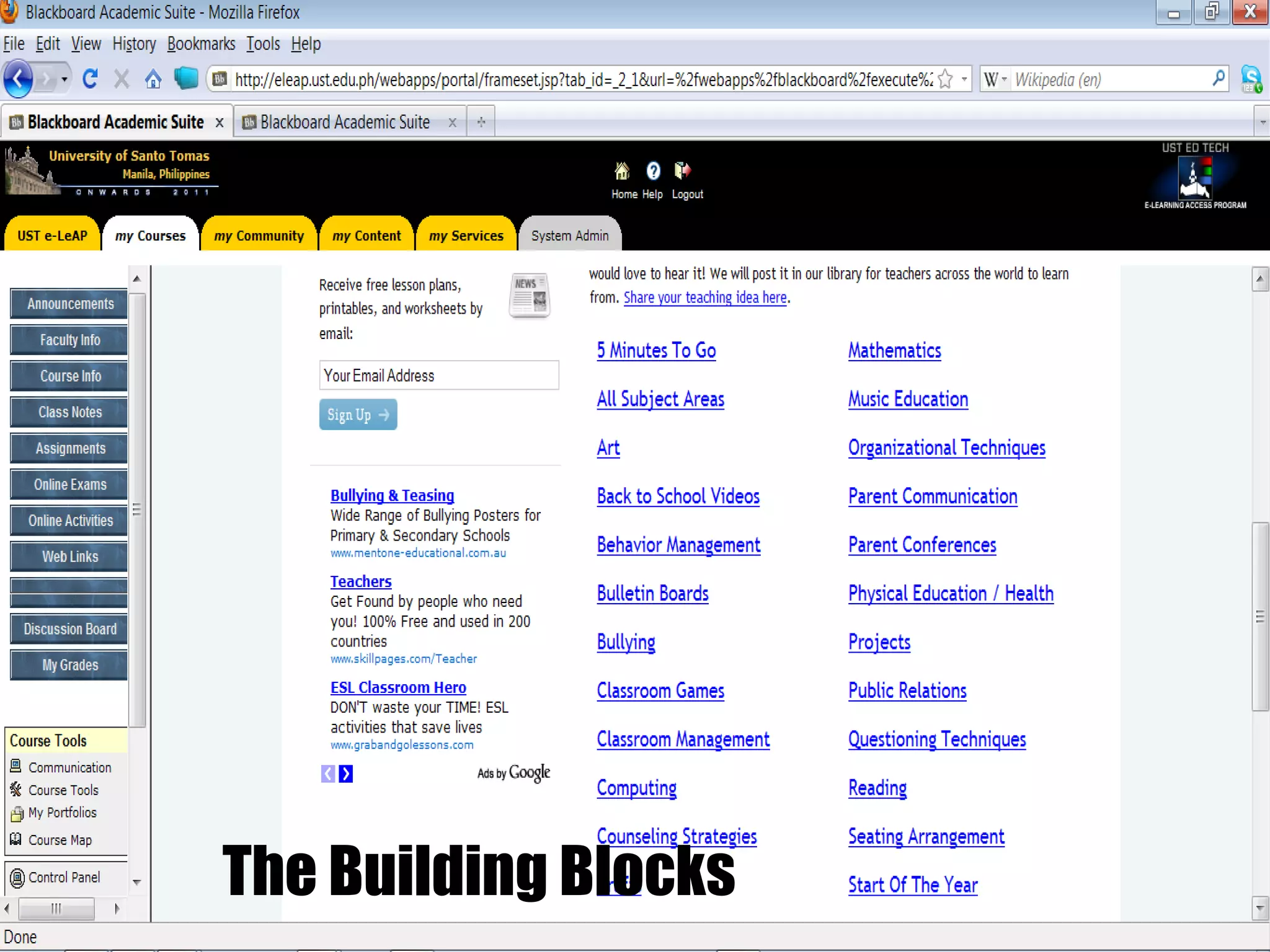Open the Course Tools item

63,790
